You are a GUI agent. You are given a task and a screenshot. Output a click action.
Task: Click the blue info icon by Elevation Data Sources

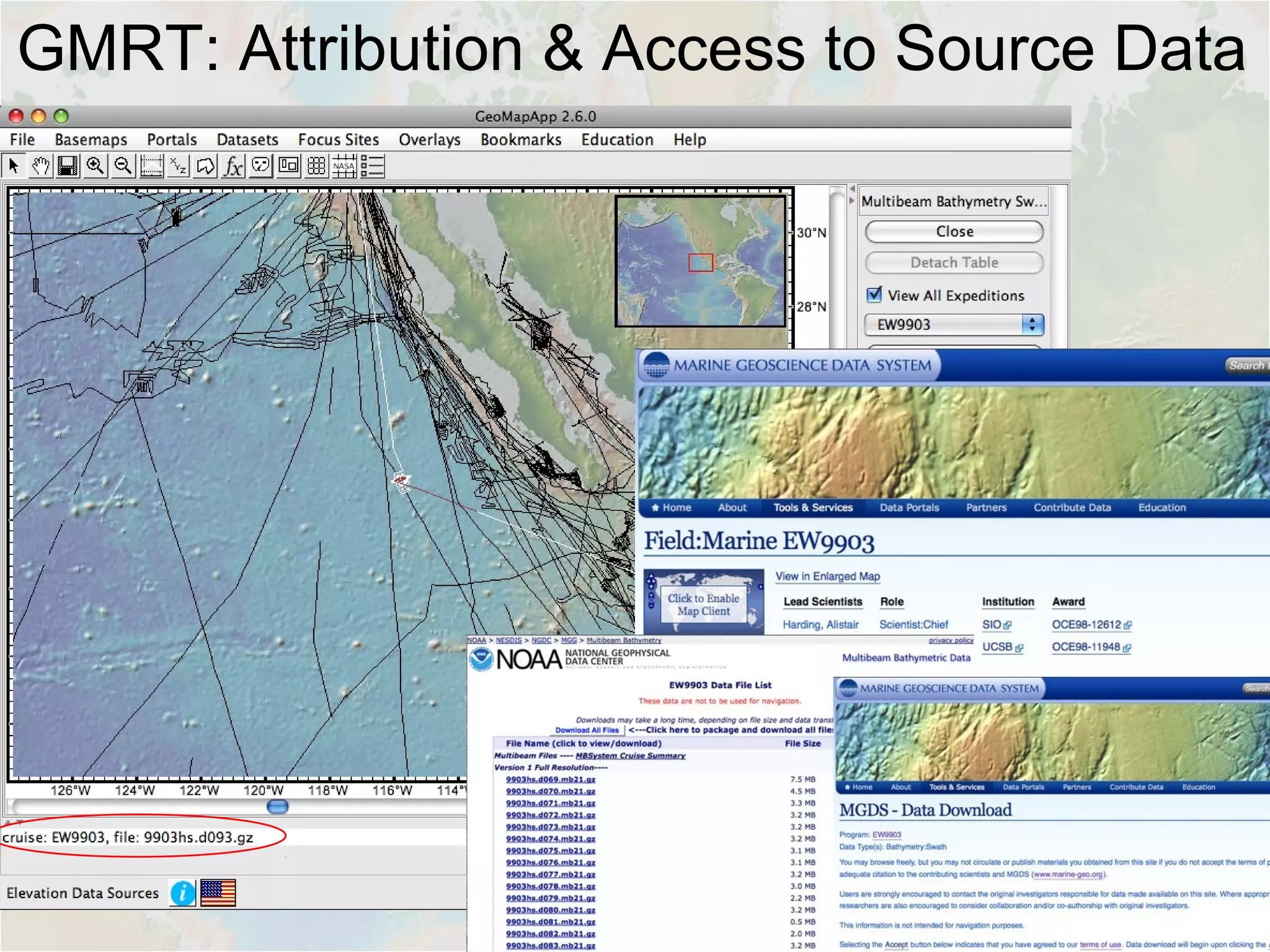click(183, 893)
